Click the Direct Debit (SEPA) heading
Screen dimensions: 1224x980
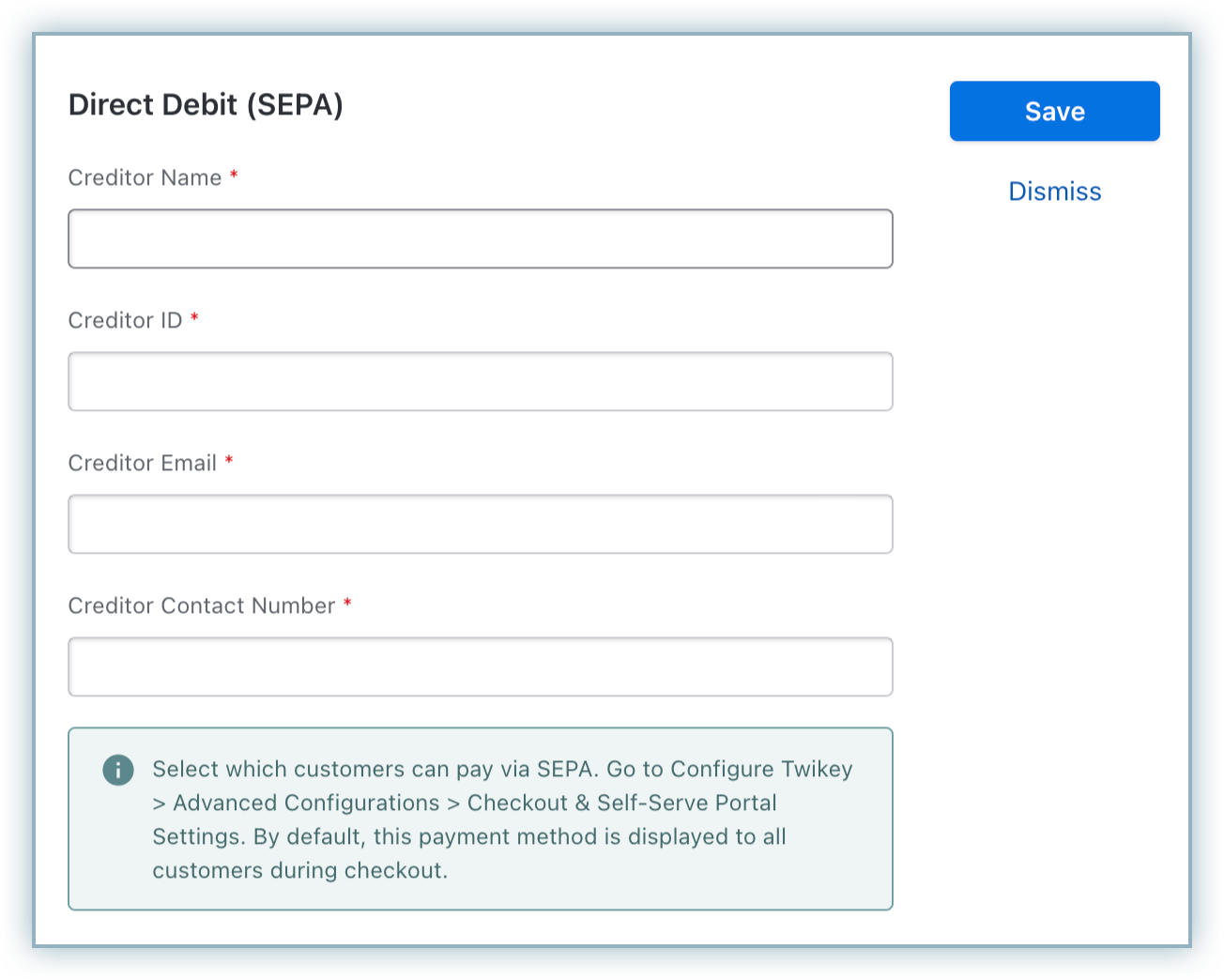[x=206, y=104]
